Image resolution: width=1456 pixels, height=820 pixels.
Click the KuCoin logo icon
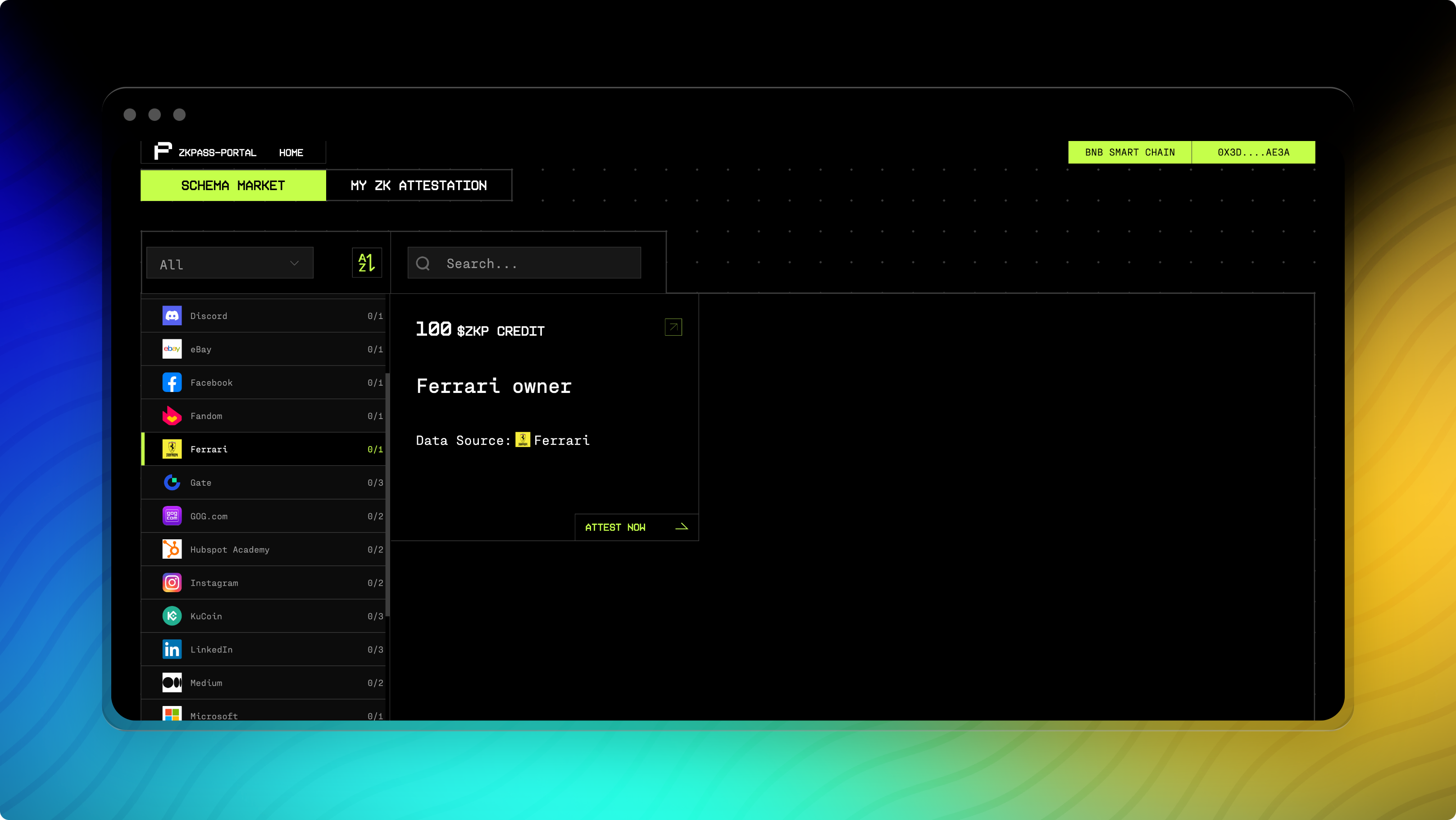click(x=172, y=615)
